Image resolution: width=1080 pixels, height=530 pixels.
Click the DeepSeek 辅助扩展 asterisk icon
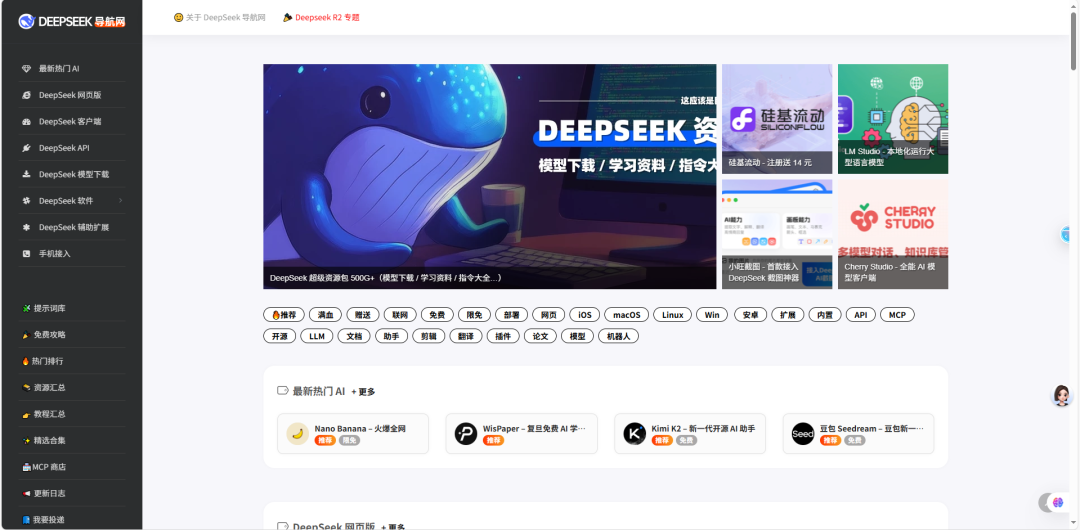point(26,227)
